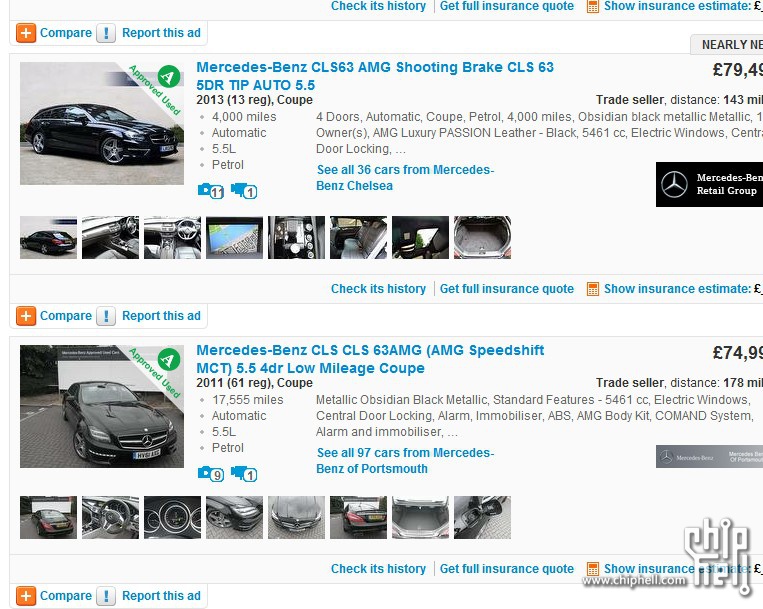
Task: Click '17,555 miles' specification text
Action: tap(248, 400)
